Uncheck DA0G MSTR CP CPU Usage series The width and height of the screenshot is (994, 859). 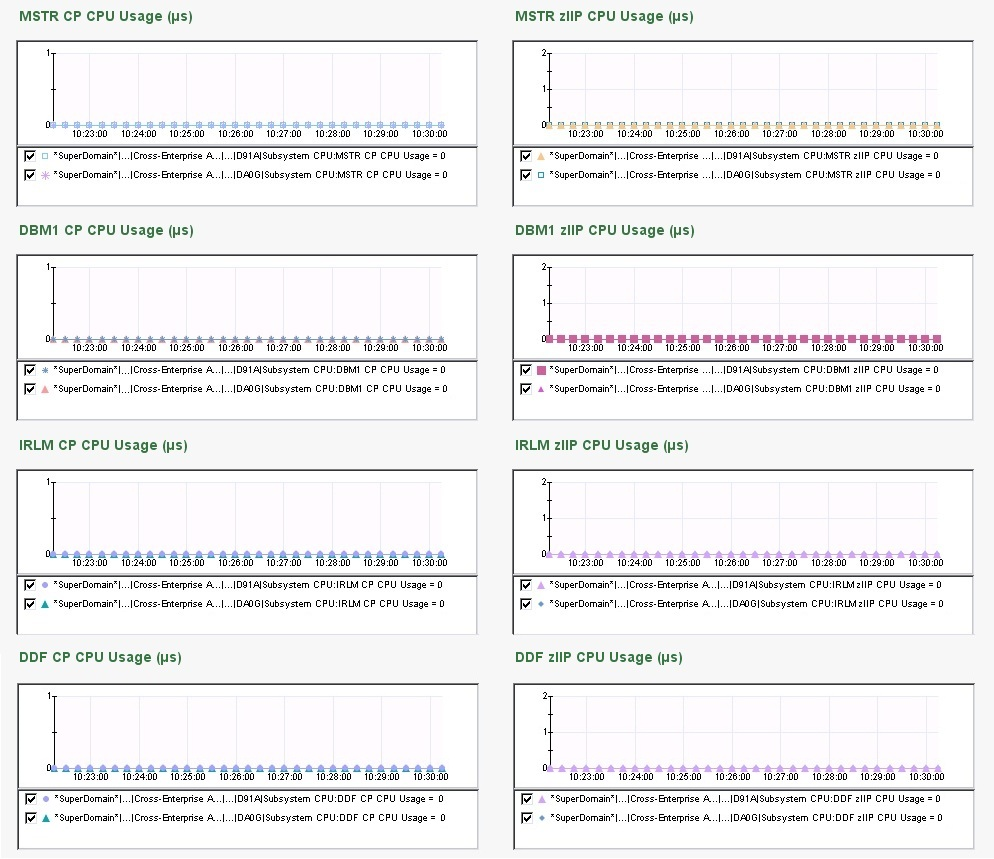30,175
